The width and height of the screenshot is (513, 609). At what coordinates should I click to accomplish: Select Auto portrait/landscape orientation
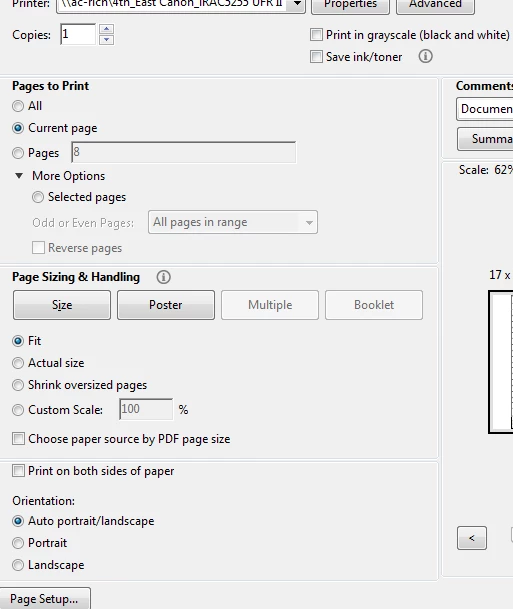tap(18, 521)
